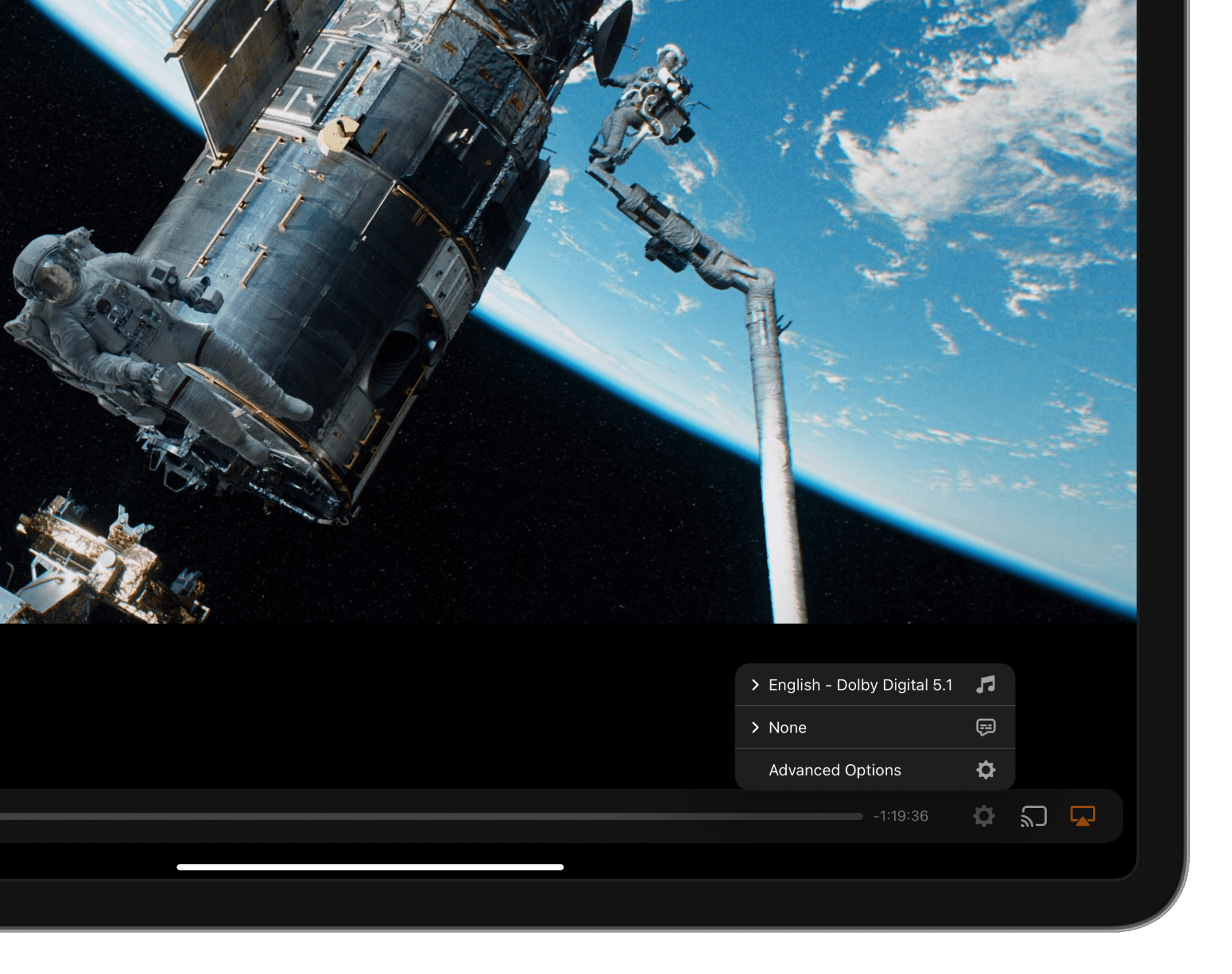Expand the chevron next to None
Screen dimensions: 1232x974
point(755,727)
